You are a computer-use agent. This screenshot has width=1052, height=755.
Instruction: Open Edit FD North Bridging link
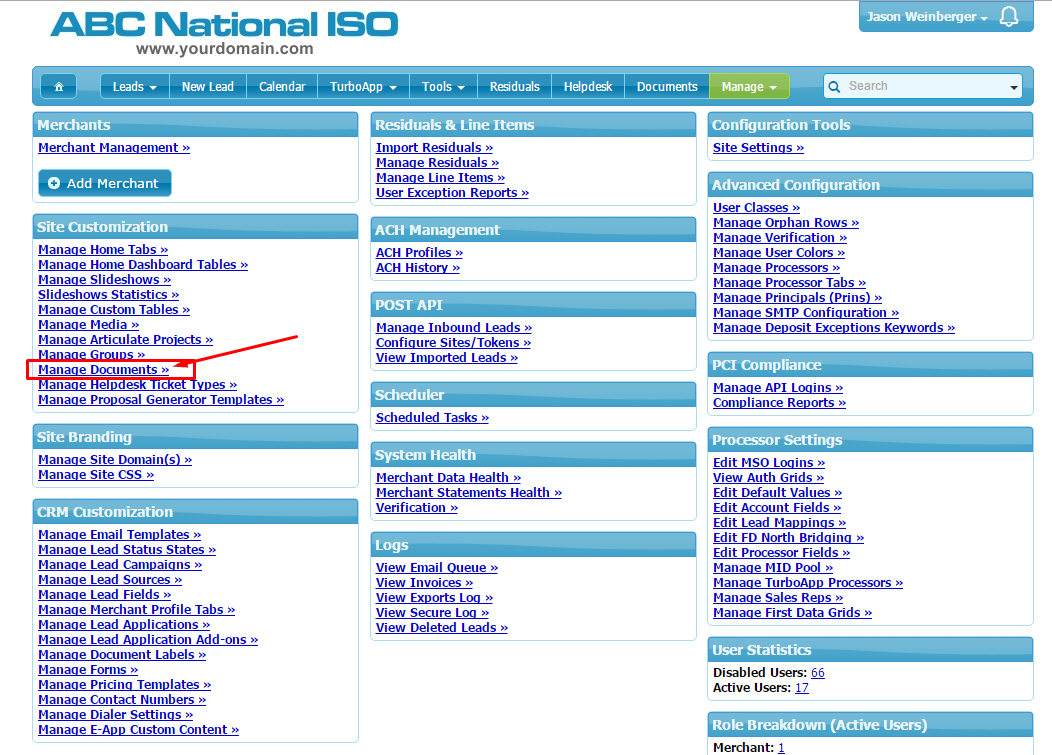pyautogui.click(x=788, y=538)
